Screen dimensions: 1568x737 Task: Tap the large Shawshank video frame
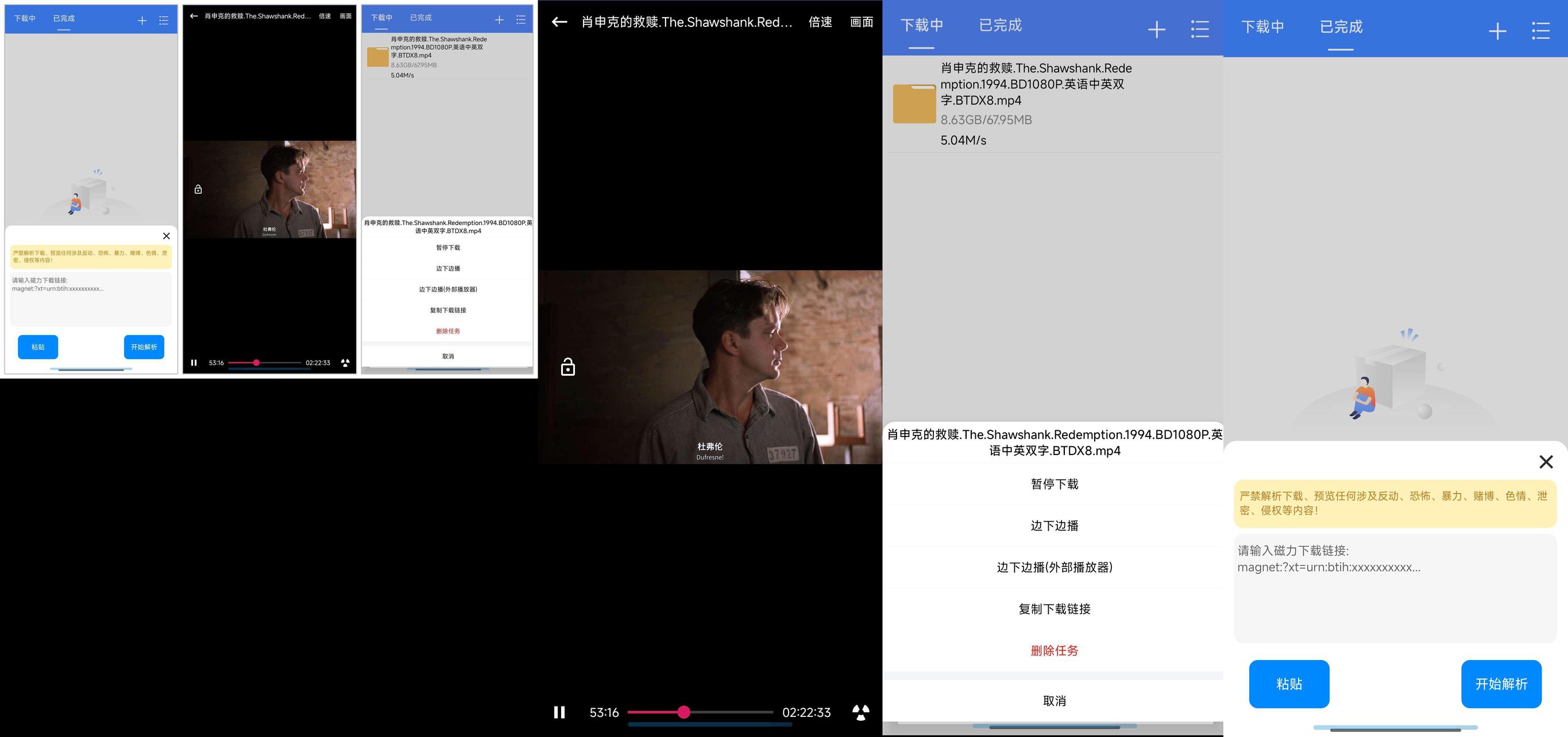click(710, 367)
